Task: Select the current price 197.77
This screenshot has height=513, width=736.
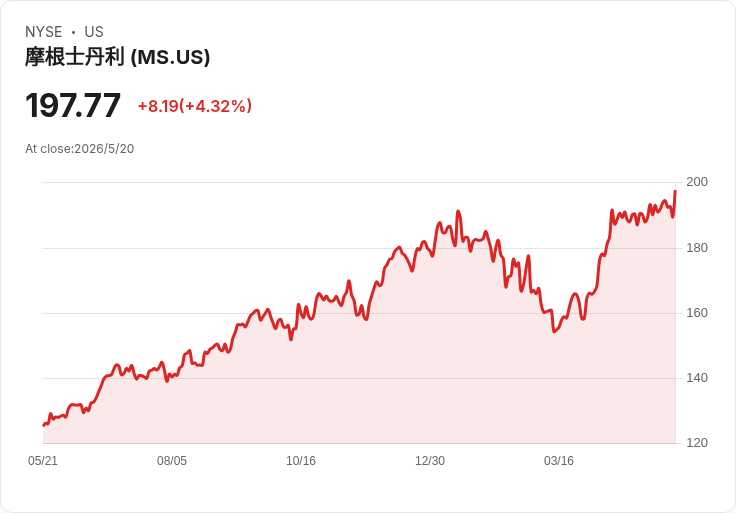Action: click(x=73, y=105)
